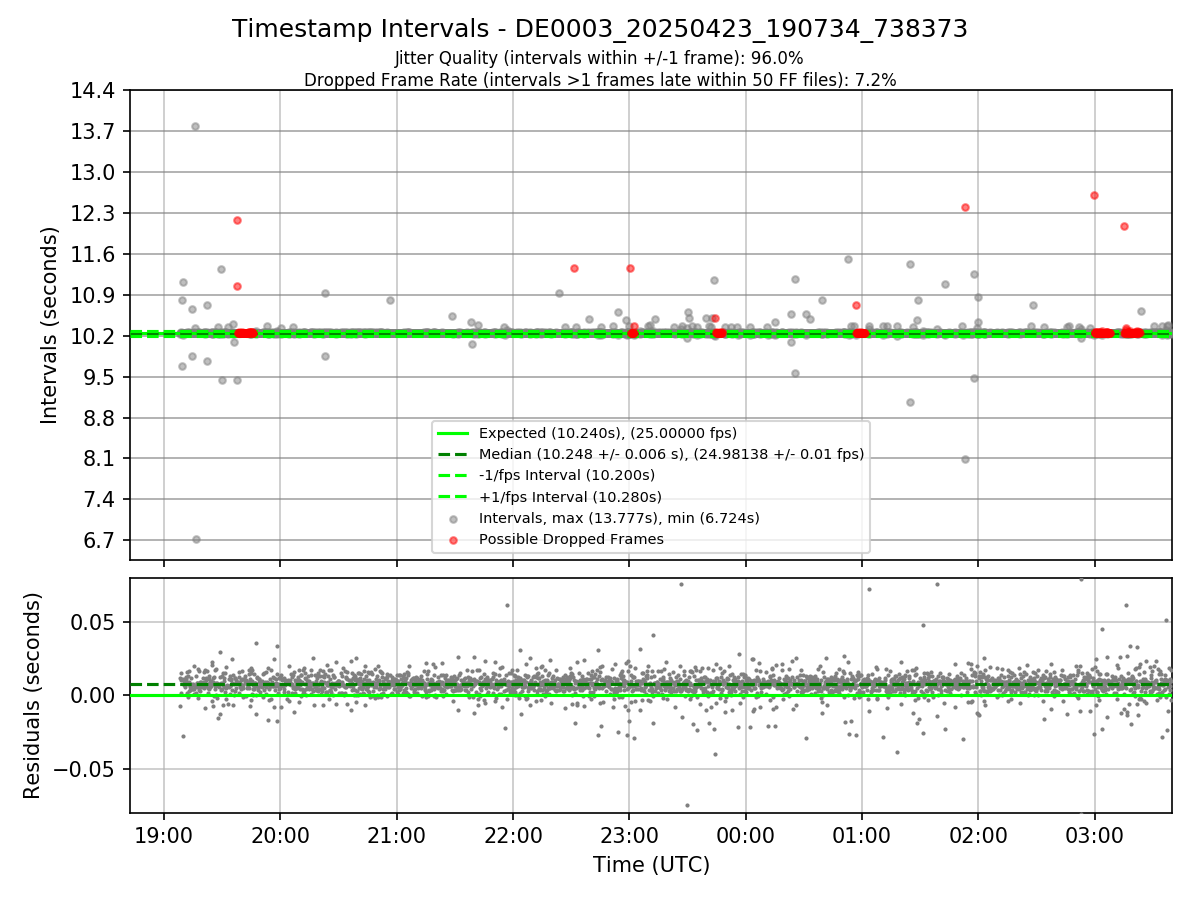Click the 03:00 x-axis tick label
Screen dimensions: 1200x900
pos(1094,835)
